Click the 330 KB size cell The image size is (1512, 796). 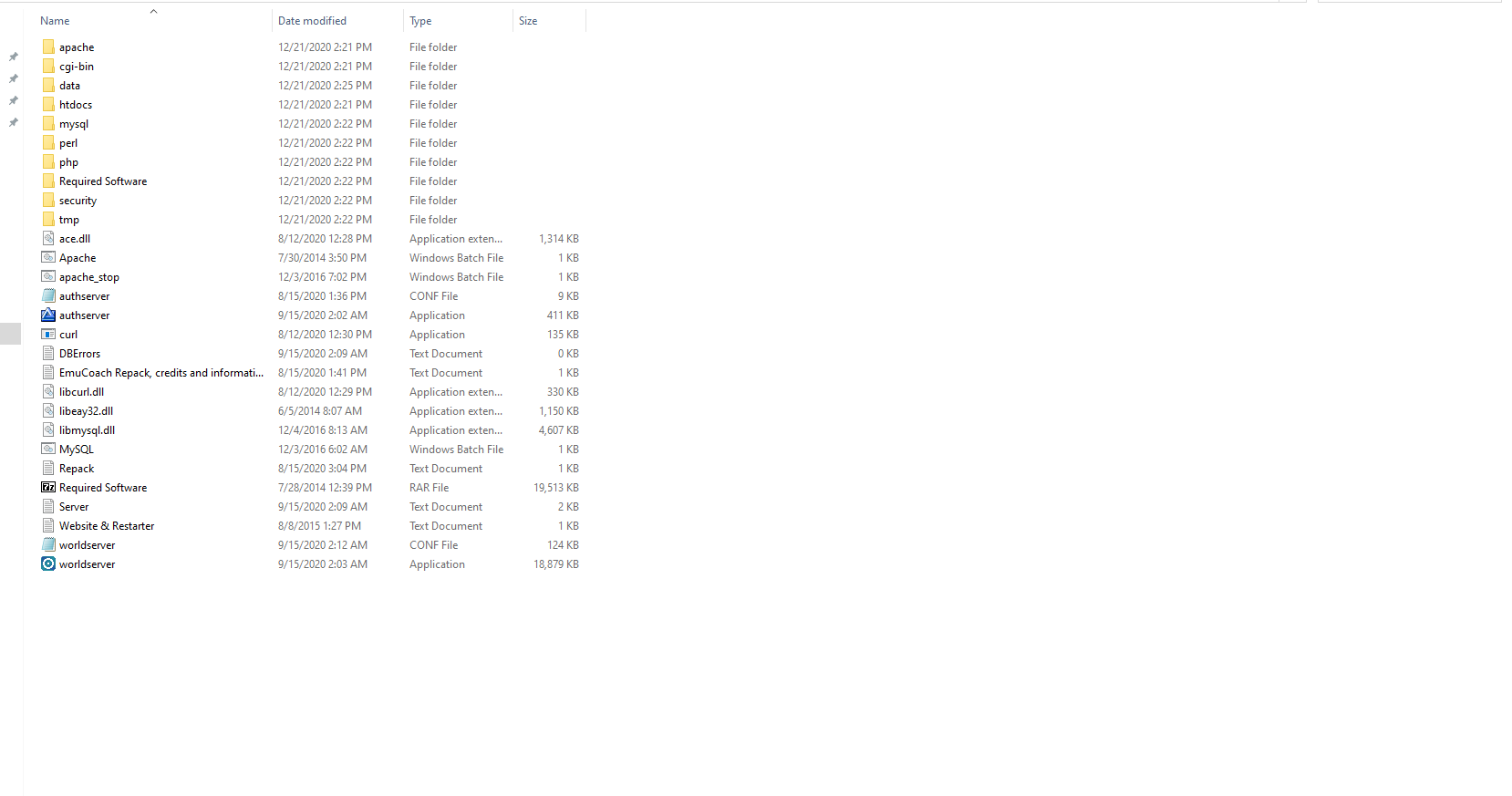click(563, 391)
